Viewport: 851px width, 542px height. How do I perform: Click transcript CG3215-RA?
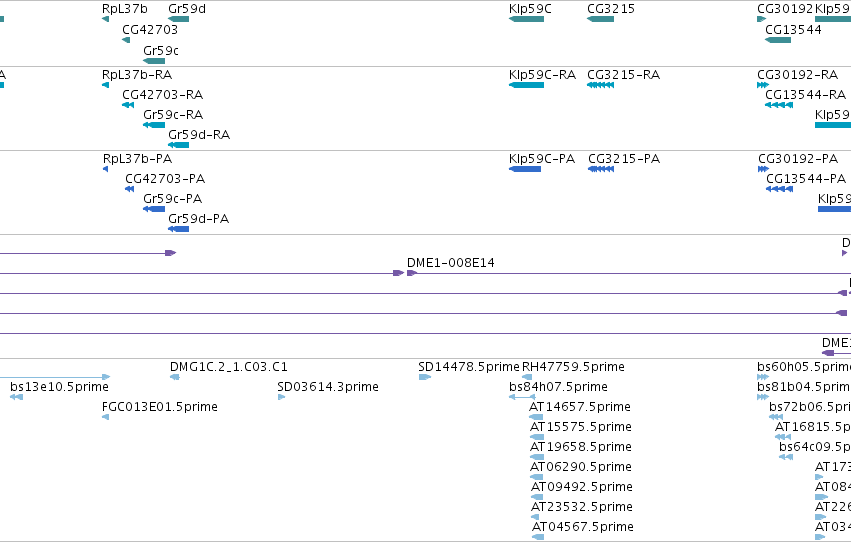(600, 85)
